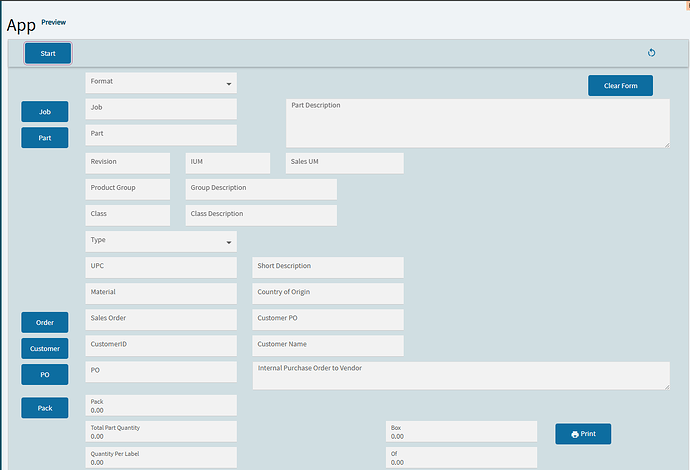
Task: Focus the Short Description field
Action: tap(328, 267)
